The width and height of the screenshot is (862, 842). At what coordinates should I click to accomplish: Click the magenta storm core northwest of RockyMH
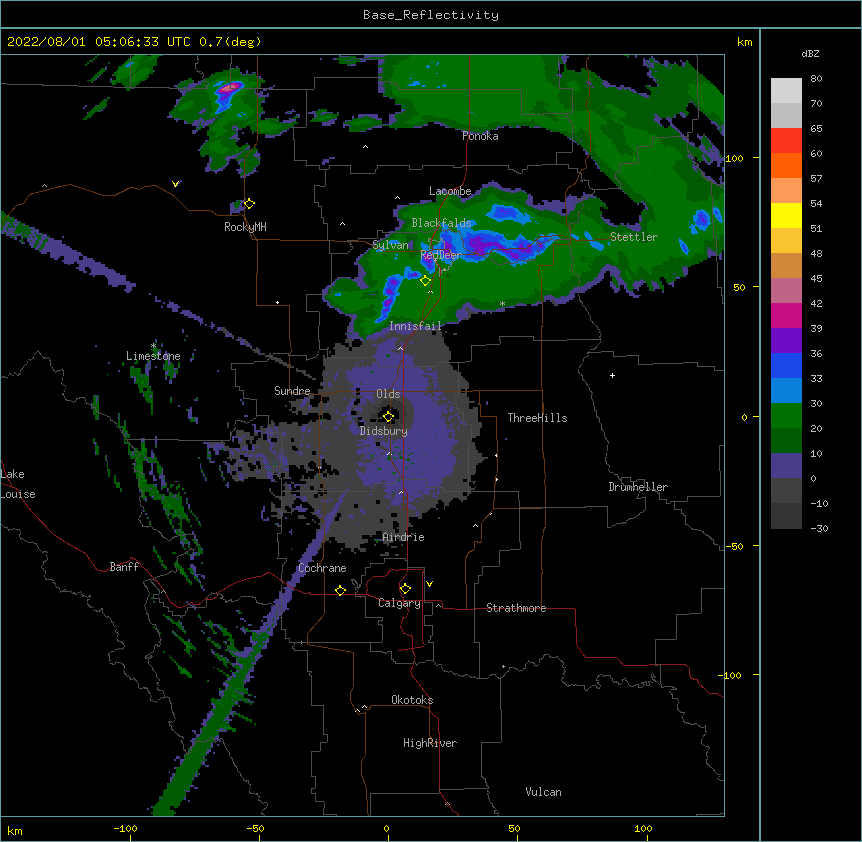(230, 87)
